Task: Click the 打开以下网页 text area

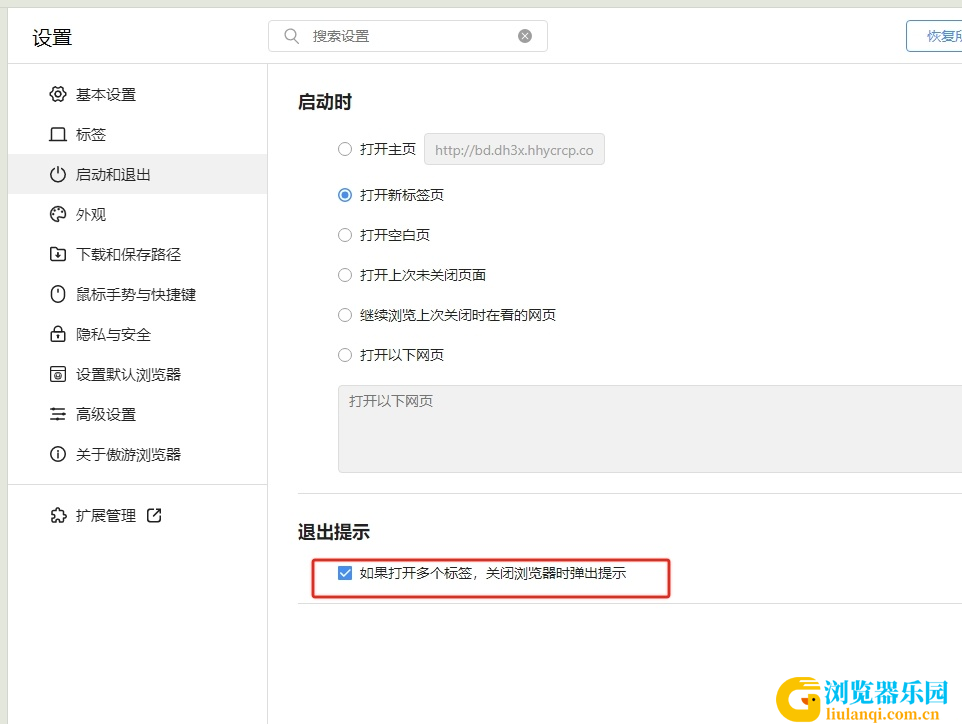Action: coord(650,429)
